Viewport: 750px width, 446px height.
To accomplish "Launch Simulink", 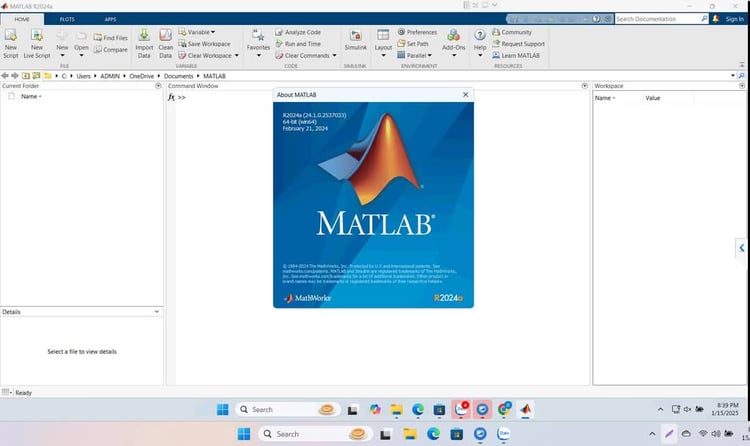I will click(355, 40).
